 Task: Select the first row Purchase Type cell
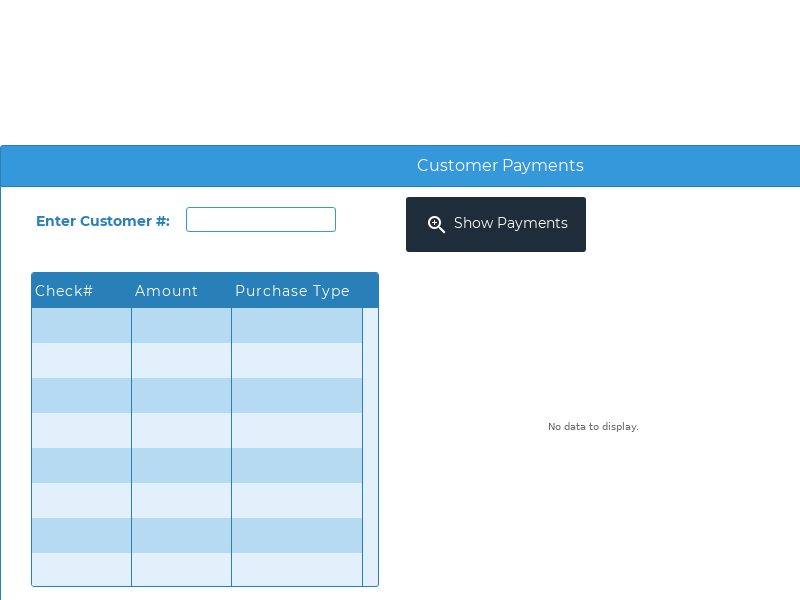[x=297, y=326]
